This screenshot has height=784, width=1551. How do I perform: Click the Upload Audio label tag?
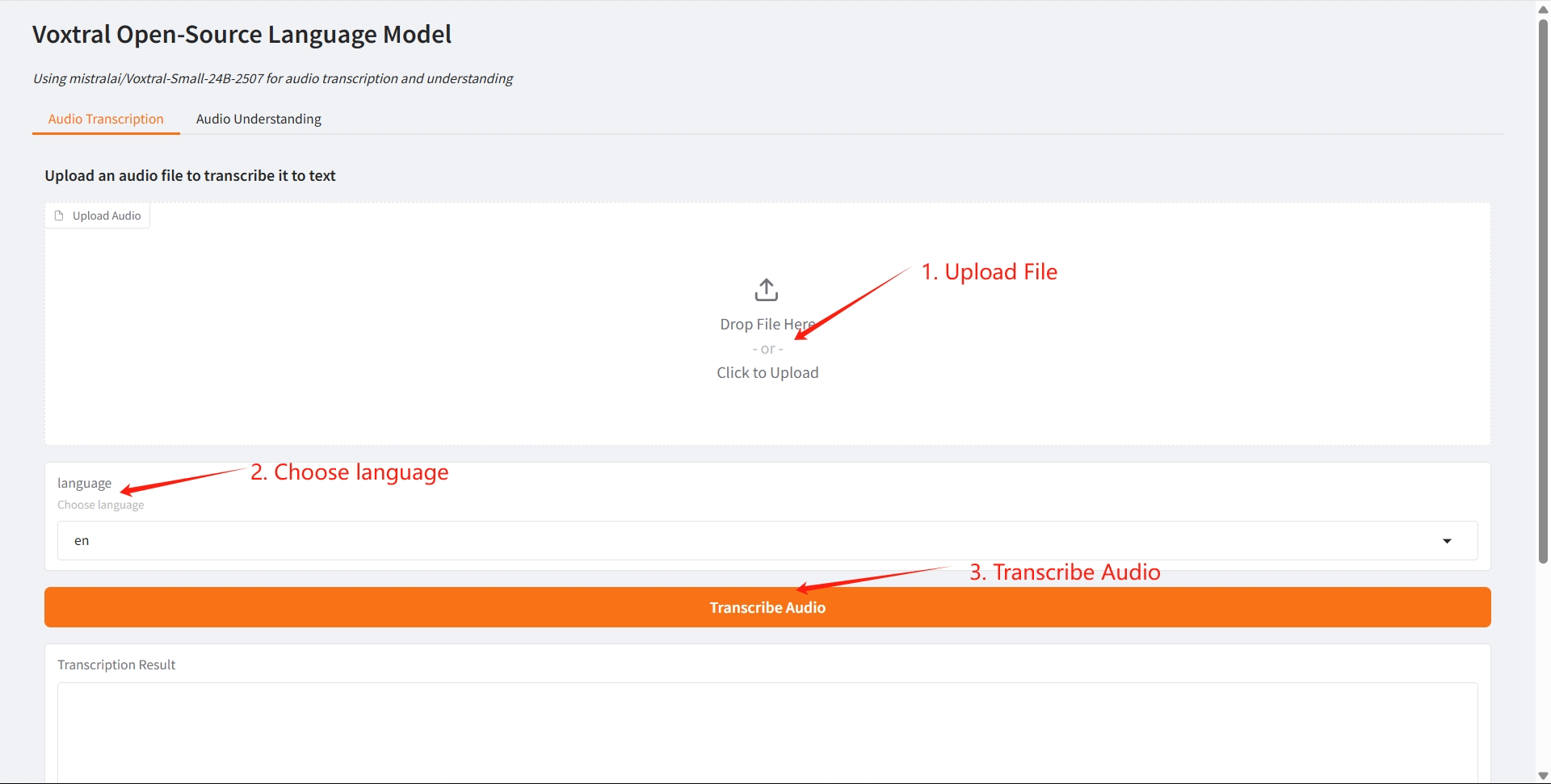click(x=106, y=216)
